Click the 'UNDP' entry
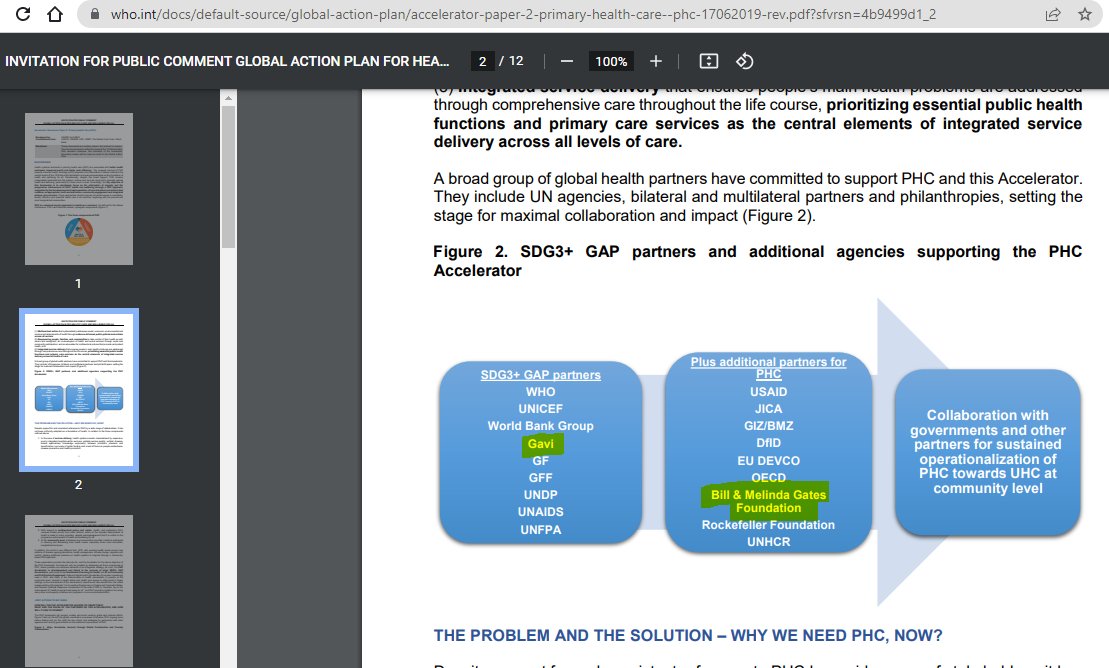 (x=540, y=495)
